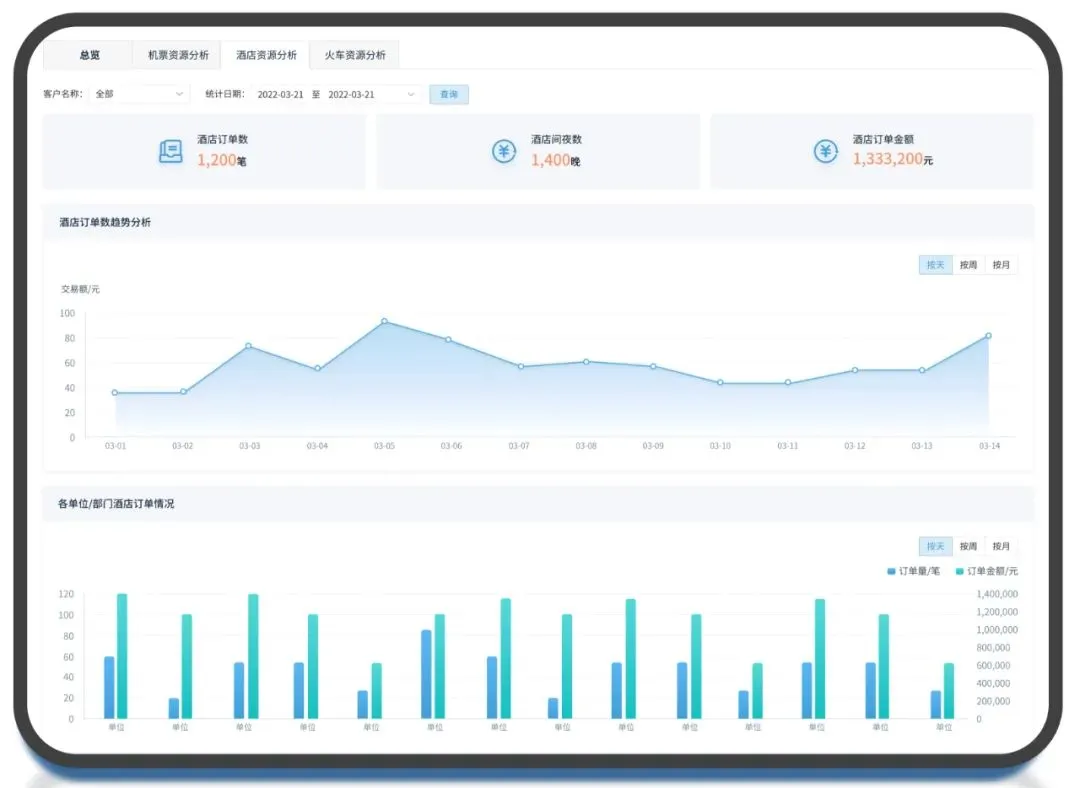Click the hotel order count document icon
This screenshot has width=1080, height=788.
pyautogui.click(x=171, y=152)
